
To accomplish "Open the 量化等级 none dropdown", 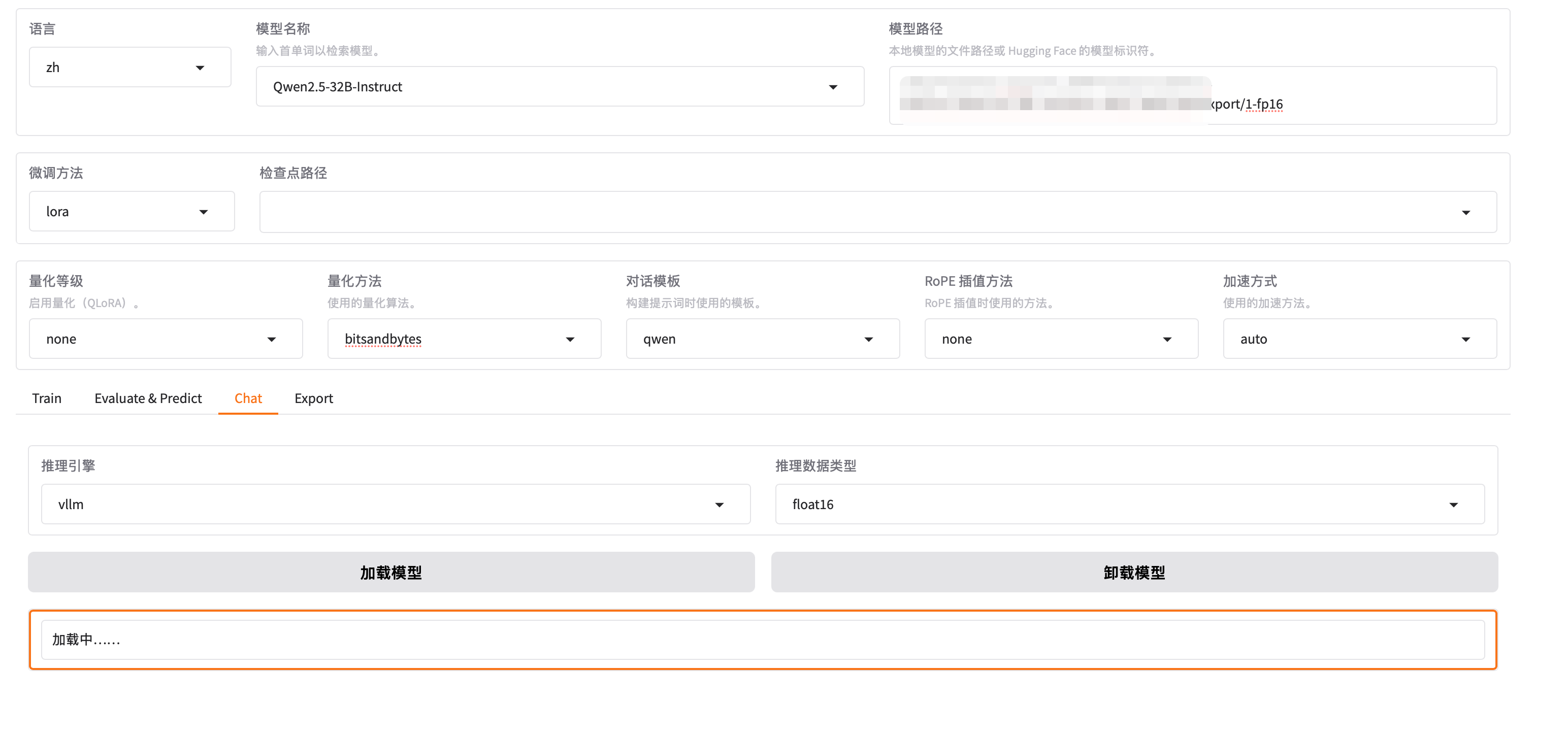I will point(166,339).
